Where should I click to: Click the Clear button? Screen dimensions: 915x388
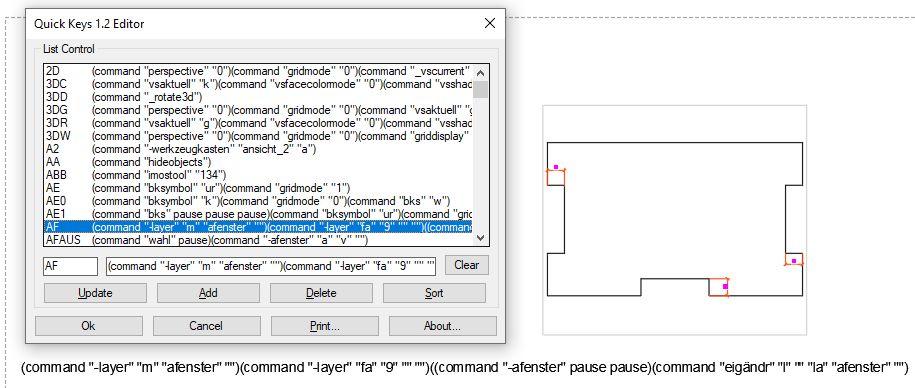(466, 265)
